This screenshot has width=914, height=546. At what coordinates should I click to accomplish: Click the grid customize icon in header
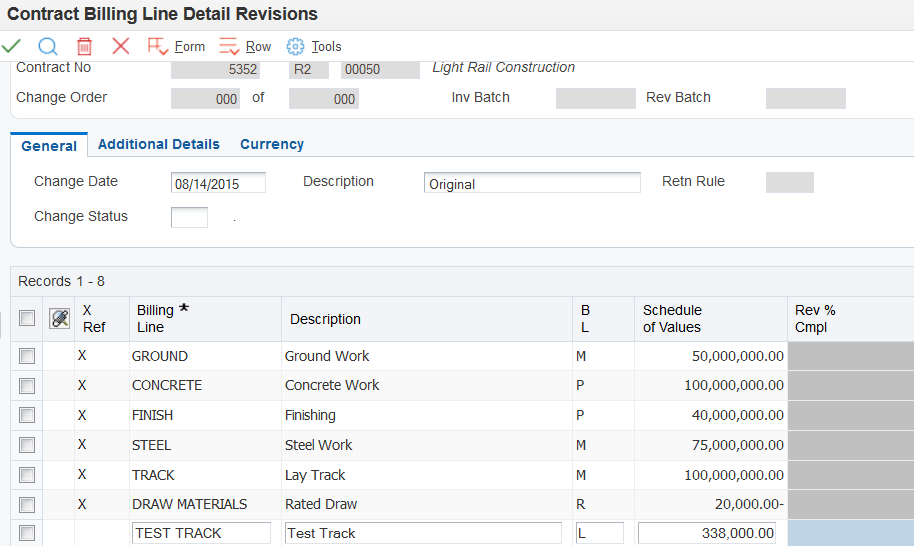point(60,319)
